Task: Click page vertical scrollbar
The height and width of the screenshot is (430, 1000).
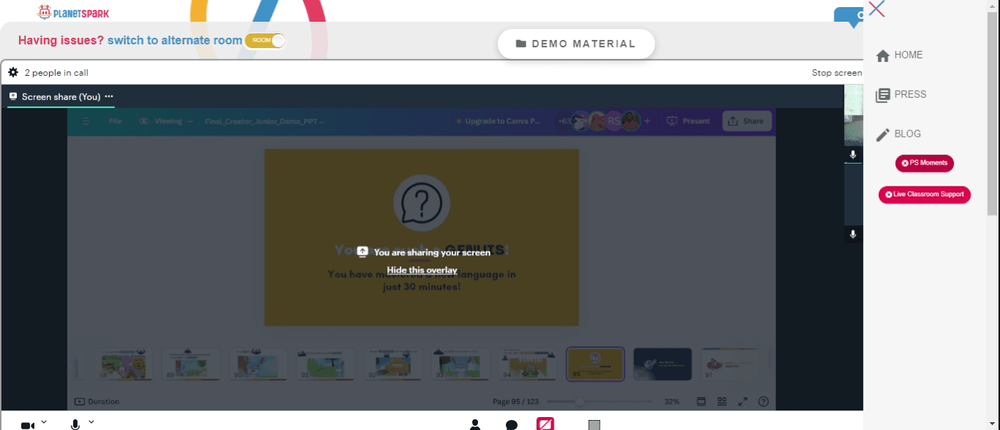Action: [x=994, y=115]
